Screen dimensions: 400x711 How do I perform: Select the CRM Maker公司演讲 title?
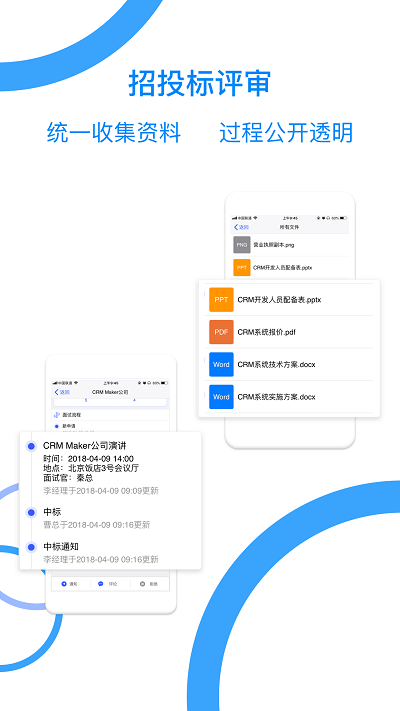coord(84,446)
